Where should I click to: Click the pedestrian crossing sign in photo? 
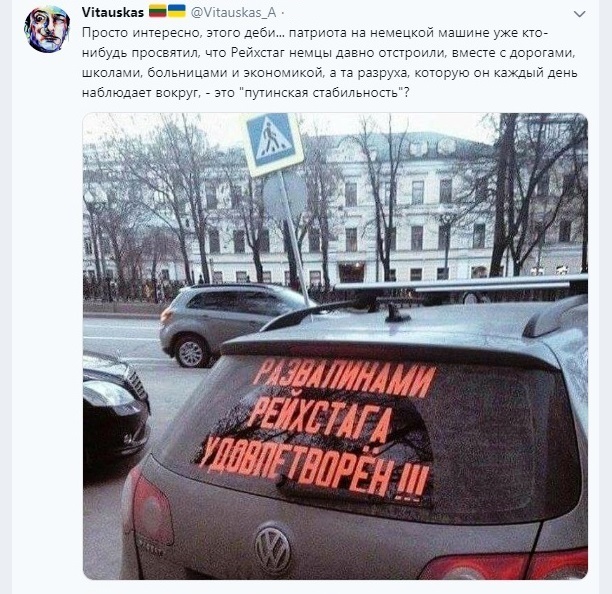[x=273, y=142]
